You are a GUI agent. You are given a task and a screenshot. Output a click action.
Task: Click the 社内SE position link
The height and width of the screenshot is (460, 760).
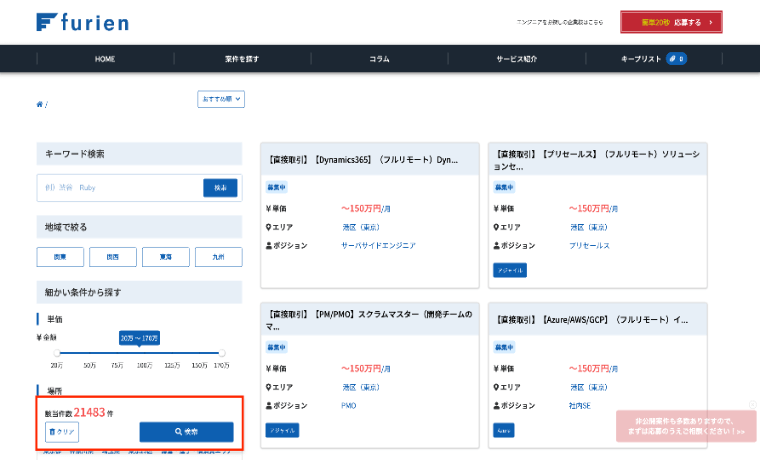[580, 406]
